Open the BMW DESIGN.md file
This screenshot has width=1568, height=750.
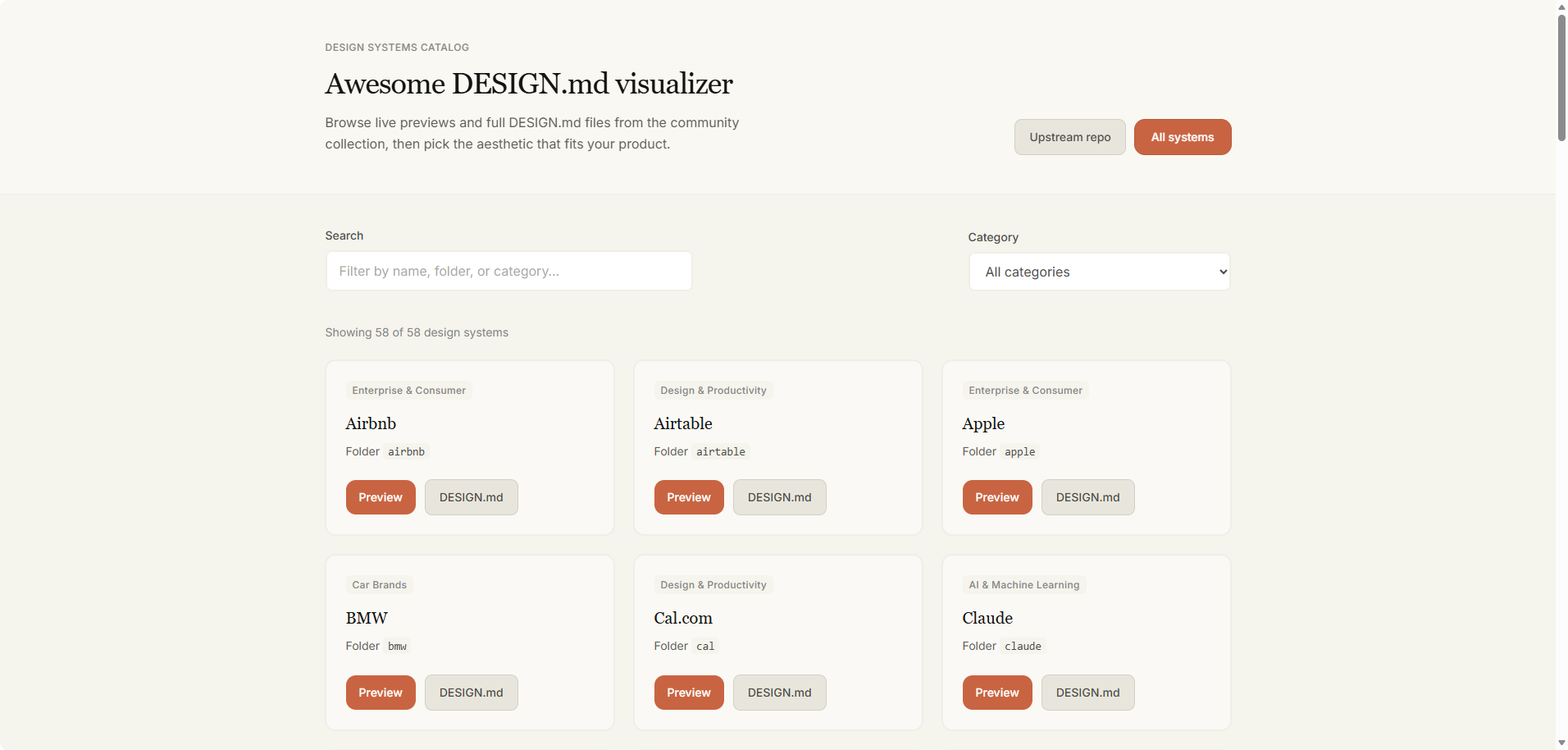(471, 692)
